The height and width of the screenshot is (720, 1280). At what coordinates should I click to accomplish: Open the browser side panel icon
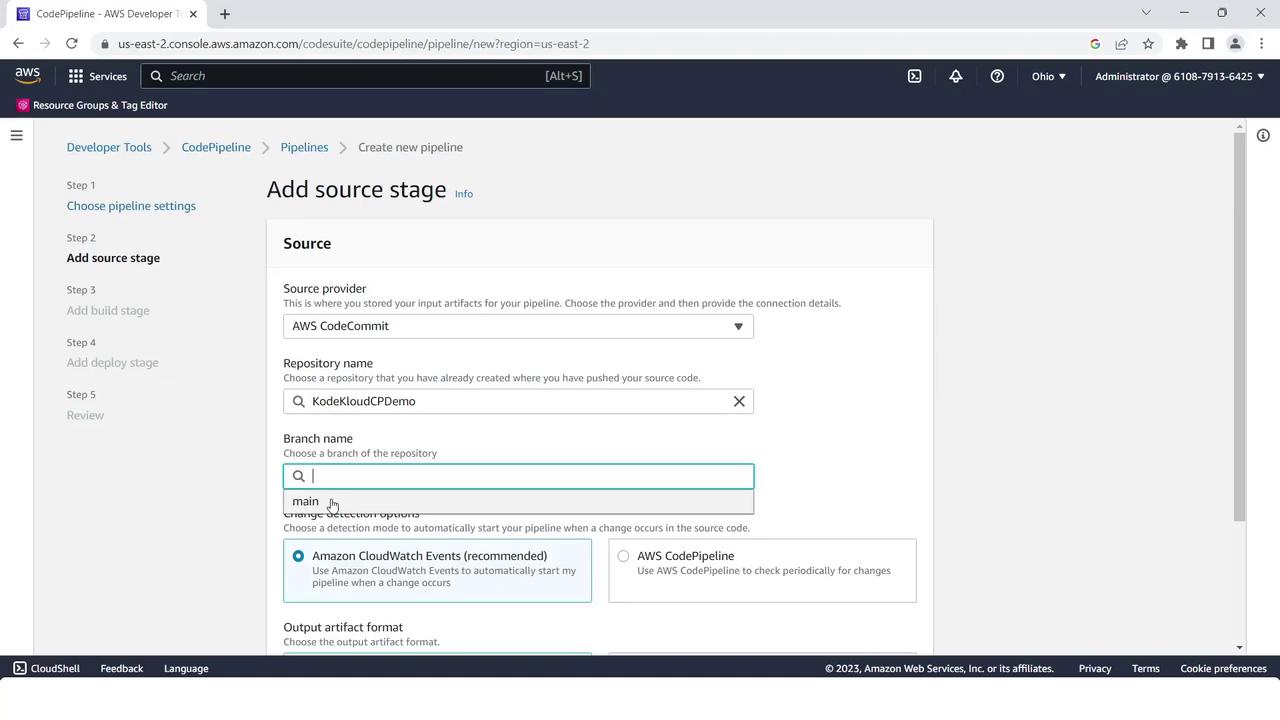click(x=1208, y=44)
